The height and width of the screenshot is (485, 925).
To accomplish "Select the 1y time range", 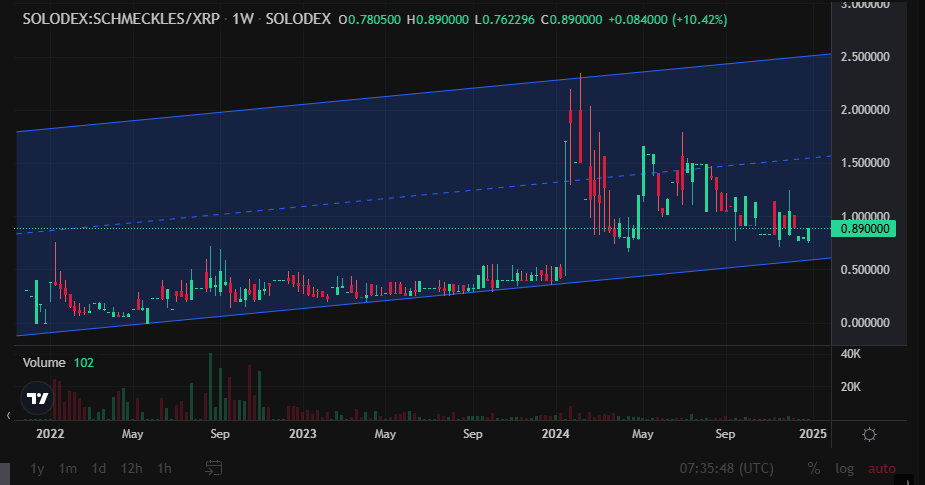I will [x=37, y=468].
